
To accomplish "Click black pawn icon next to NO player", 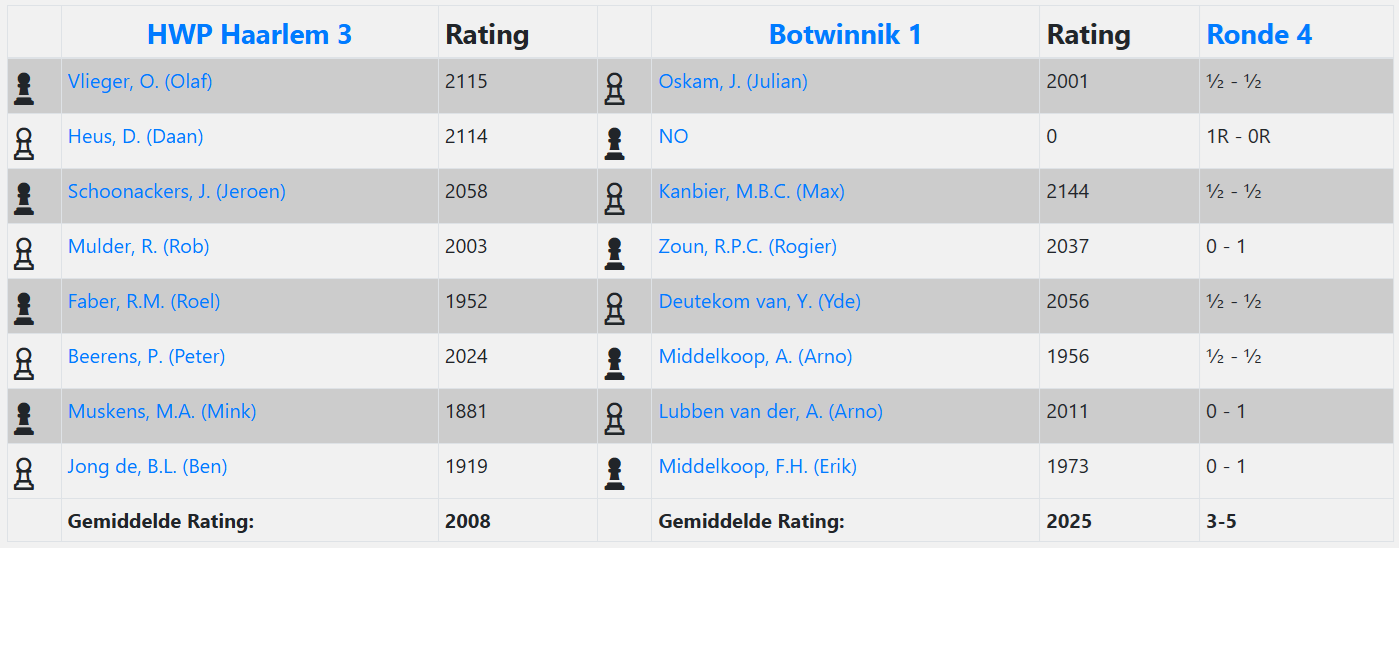I will [614, 144].
